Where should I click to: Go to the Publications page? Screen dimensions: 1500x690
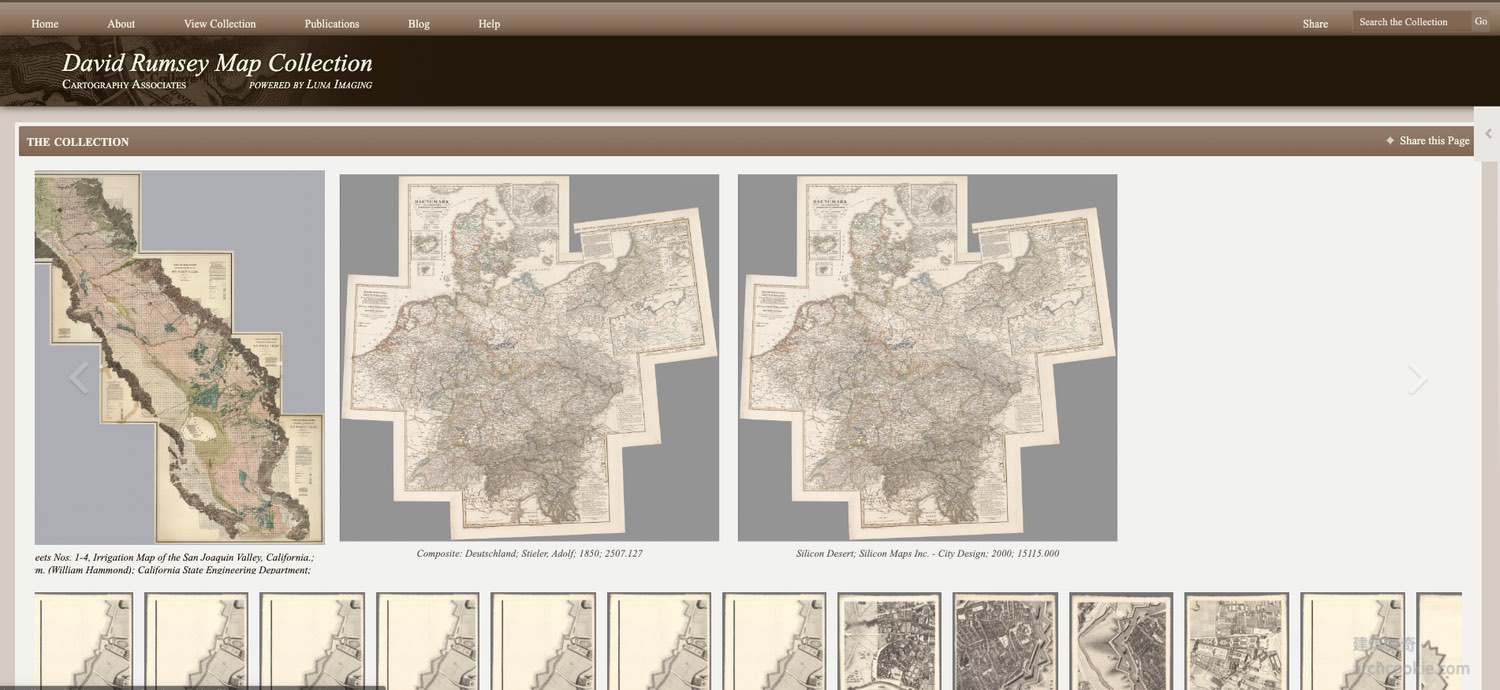[x=332, y=24]
